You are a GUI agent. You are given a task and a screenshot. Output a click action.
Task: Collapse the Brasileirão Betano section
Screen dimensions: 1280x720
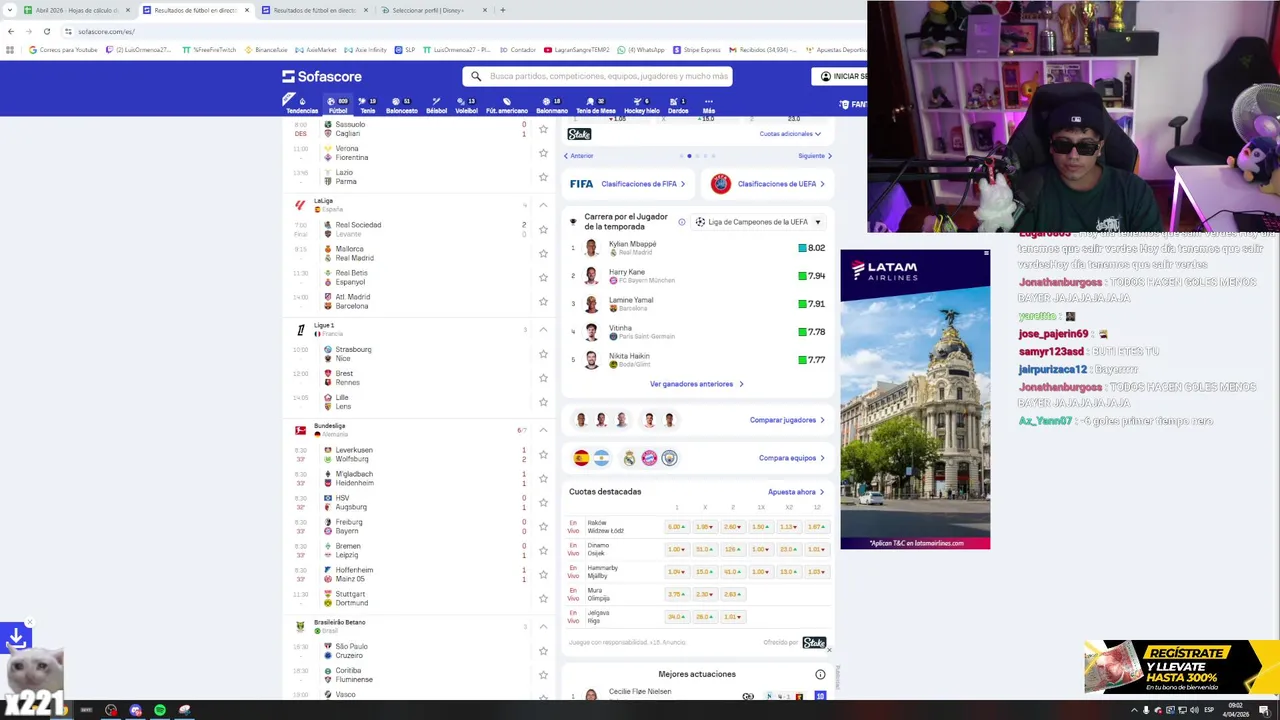pos(543,626)
